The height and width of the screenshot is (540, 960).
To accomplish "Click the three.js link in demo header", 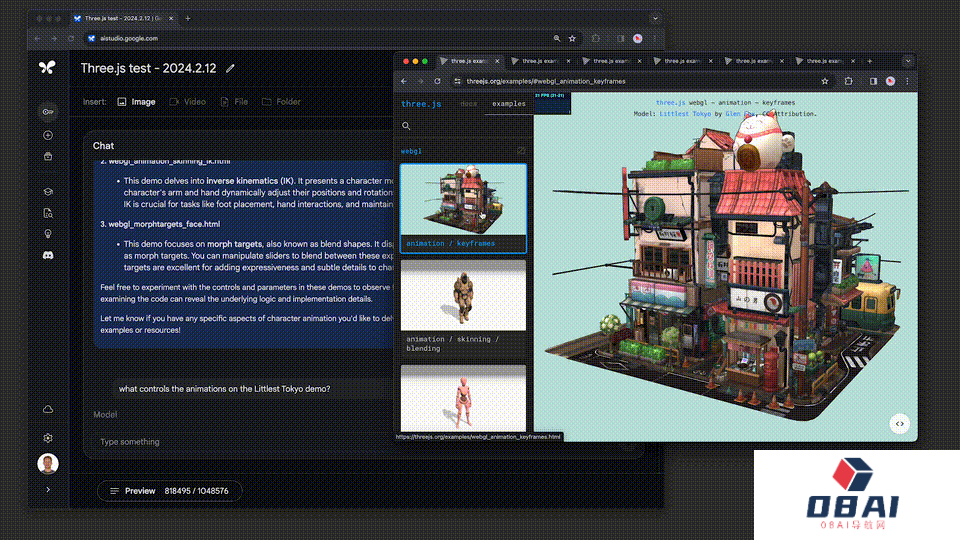I will pyautogui.click(x=670, y=103).
